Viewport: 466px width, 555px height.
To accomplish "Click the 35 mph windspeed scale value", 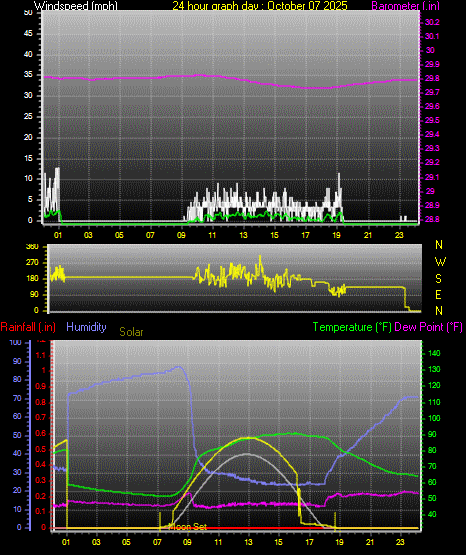I will point(28,75).
